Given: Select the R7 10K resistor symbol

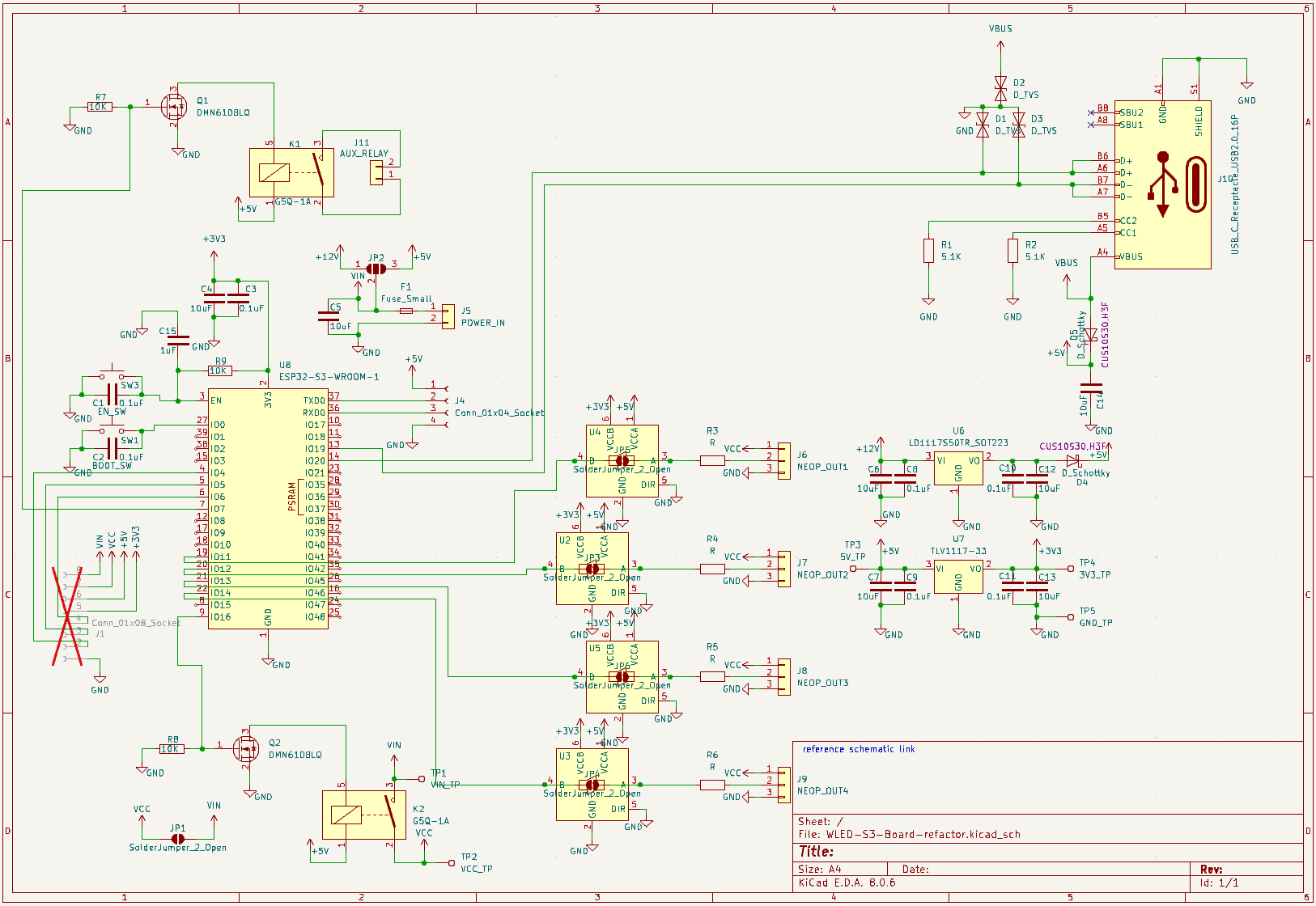Looking at the screenshot, I should pyautogui.click(x=99, y=107).
